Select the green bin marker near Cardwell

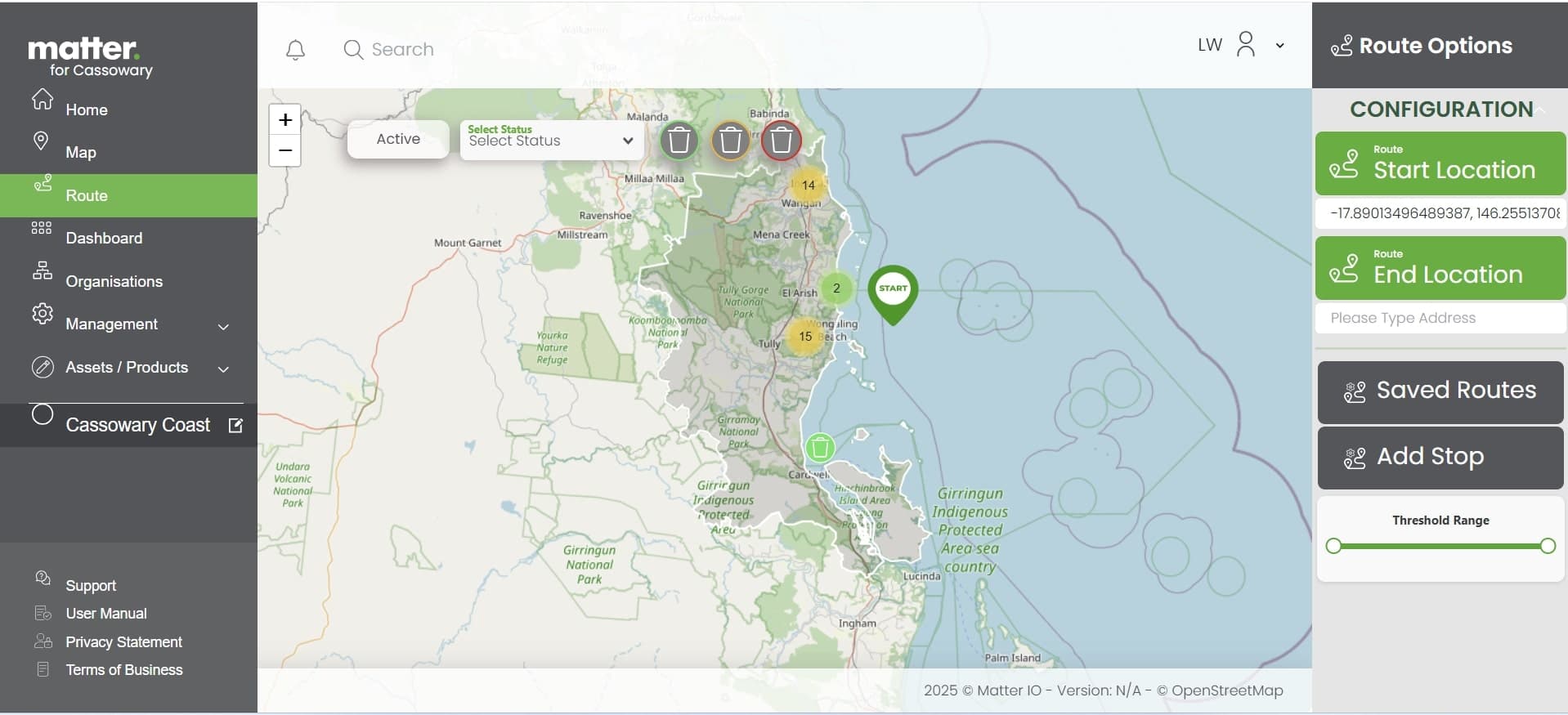click(x=819, y=448)
